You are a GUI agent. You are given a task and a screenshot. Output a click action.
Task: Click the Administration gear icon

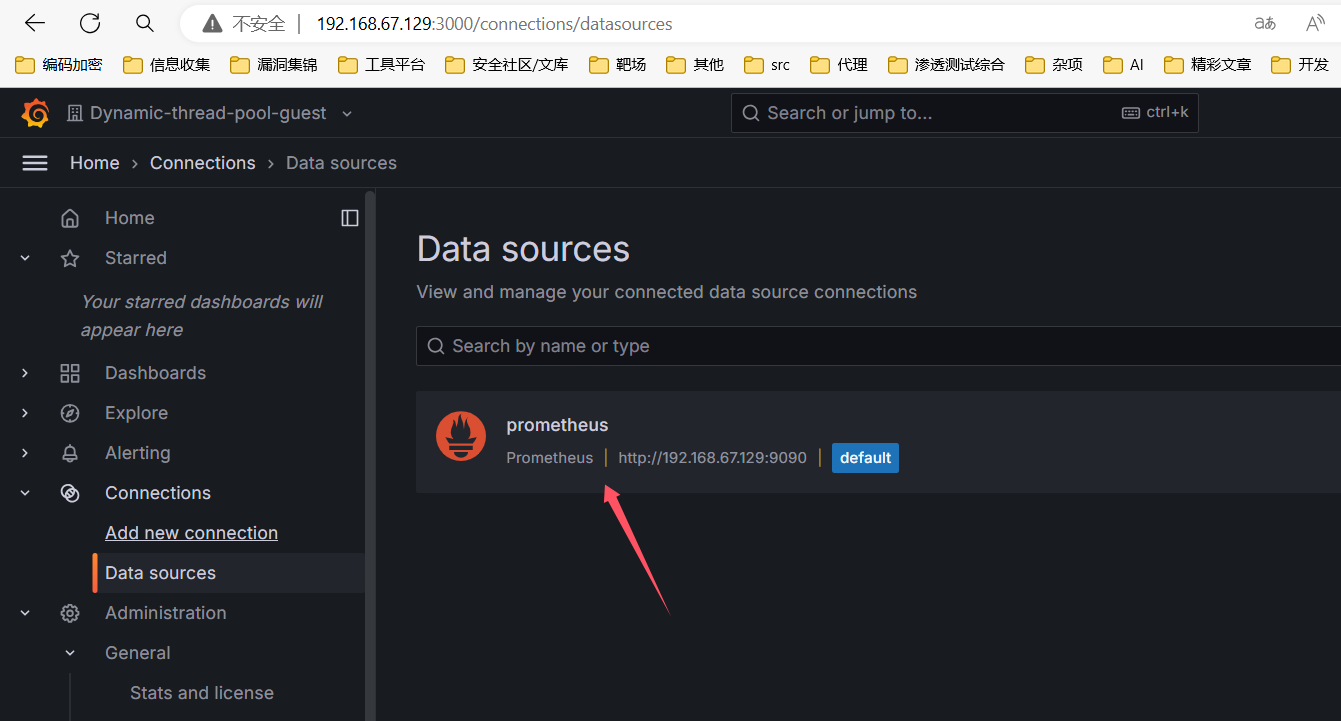tap(70, 613)
